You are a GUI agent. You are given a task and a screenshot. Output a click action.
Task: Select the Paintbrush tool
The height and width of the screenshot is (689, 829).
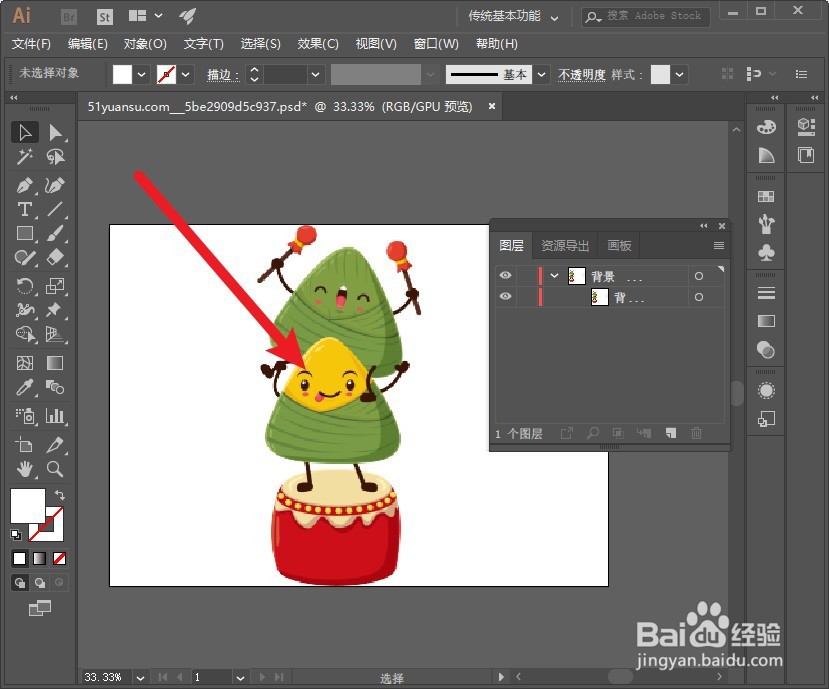[55, 233]
